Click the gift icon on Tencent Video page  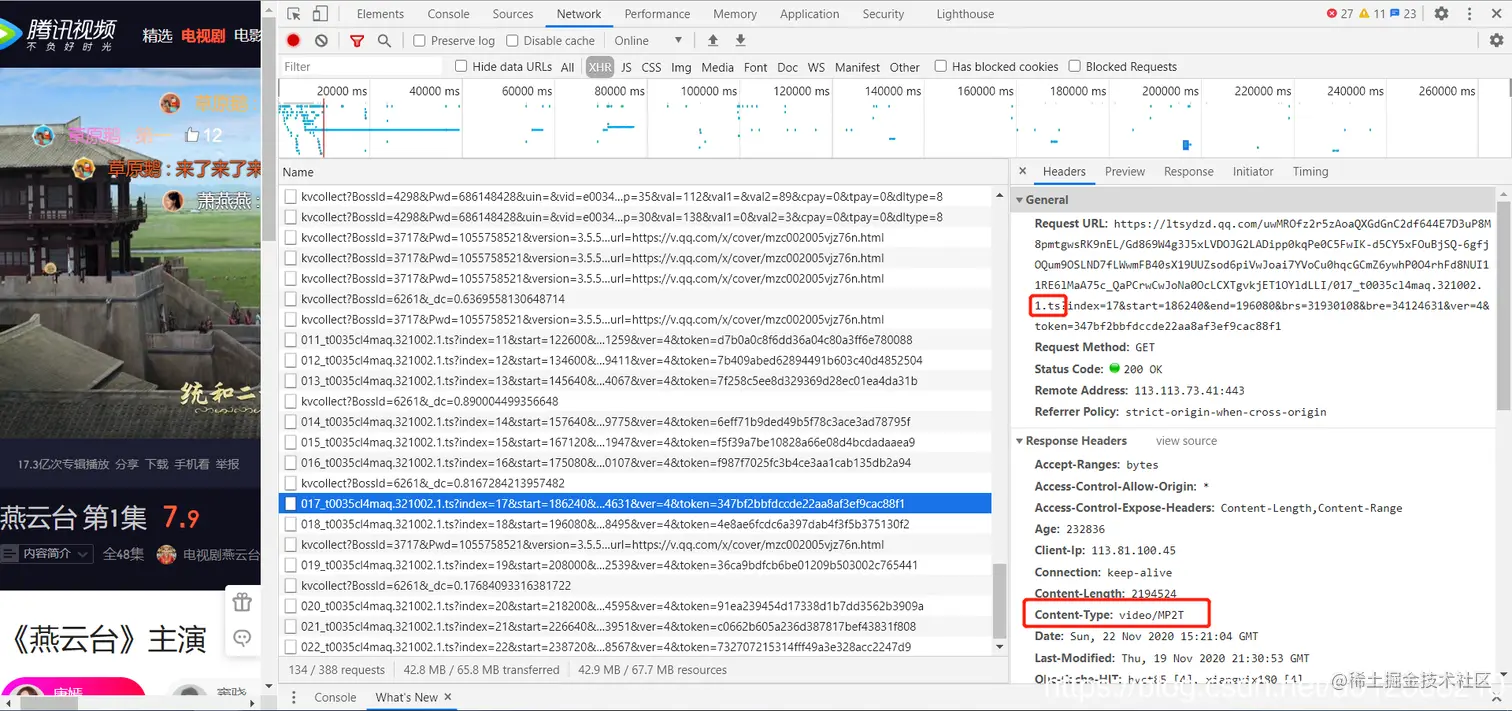(x=241, y=602)
